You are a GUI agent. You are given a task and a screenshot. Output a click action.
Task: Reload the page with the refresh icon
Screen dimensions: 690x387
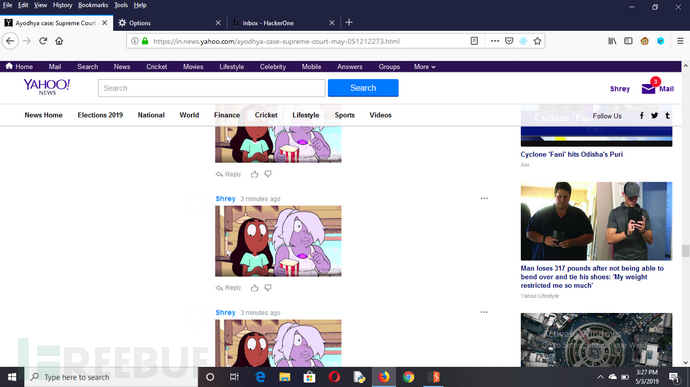[x=43, y=41]
